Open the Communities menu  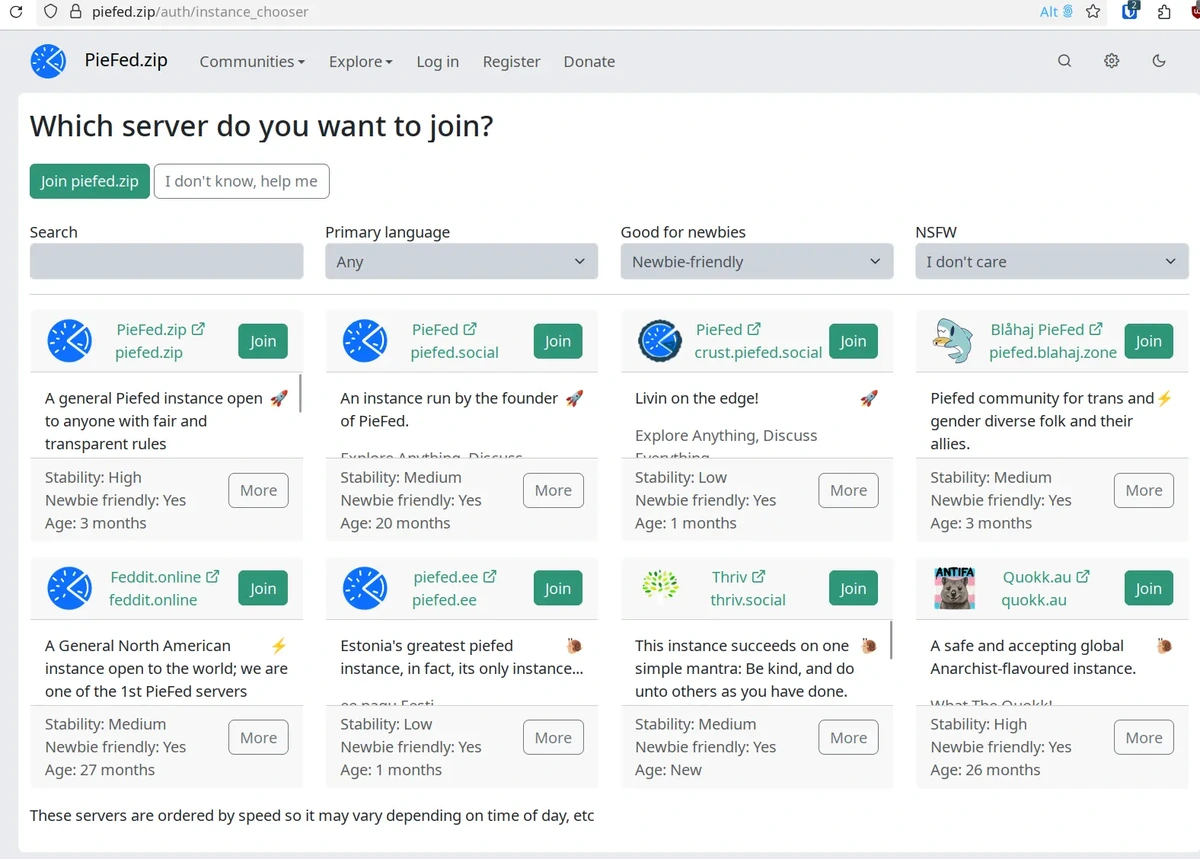tap(252, 61)
